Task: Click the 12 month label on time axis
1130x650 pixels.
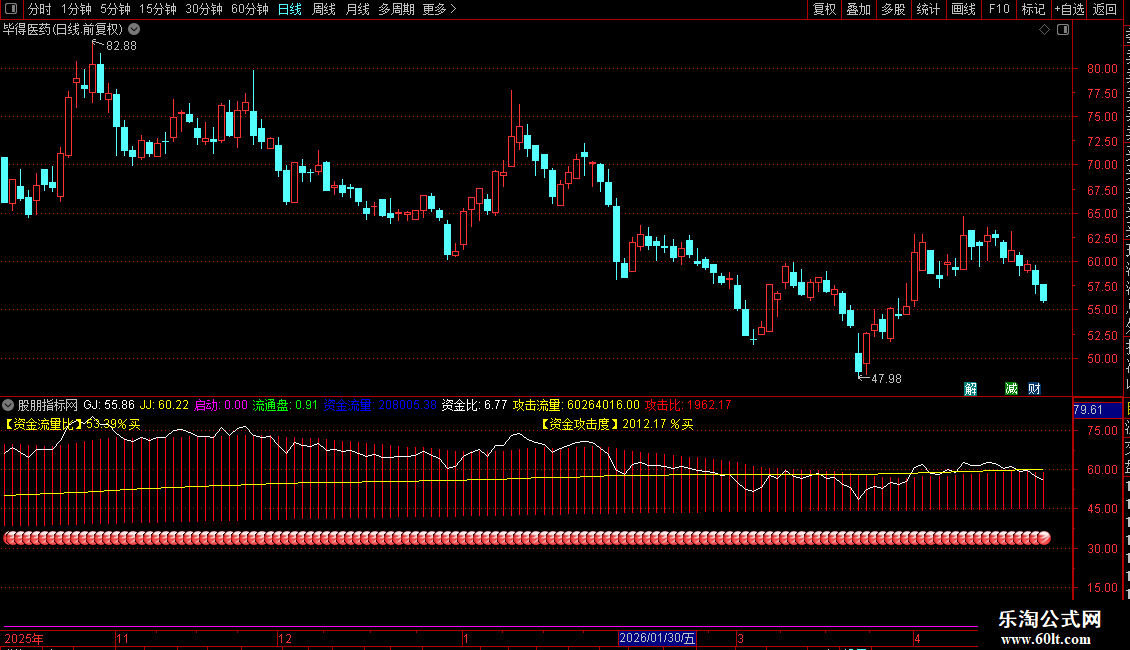Action: point(285,638)
